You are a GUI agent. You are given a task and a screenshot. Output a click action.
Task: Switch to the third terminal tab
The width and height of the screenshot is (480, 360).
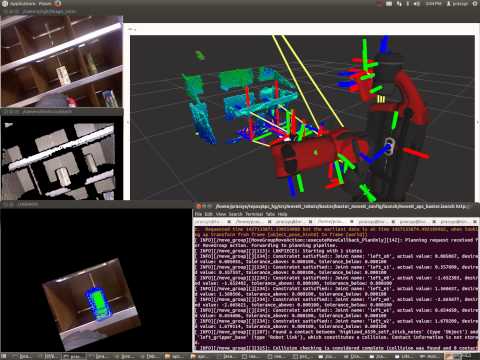[x=289, y=221]
